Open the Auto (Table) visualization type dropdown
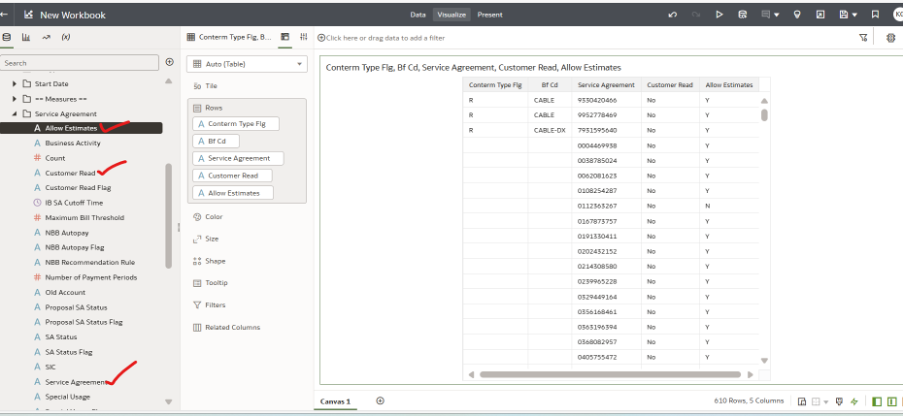The height and width of the screenshot is (416, 904). point(246,63)
